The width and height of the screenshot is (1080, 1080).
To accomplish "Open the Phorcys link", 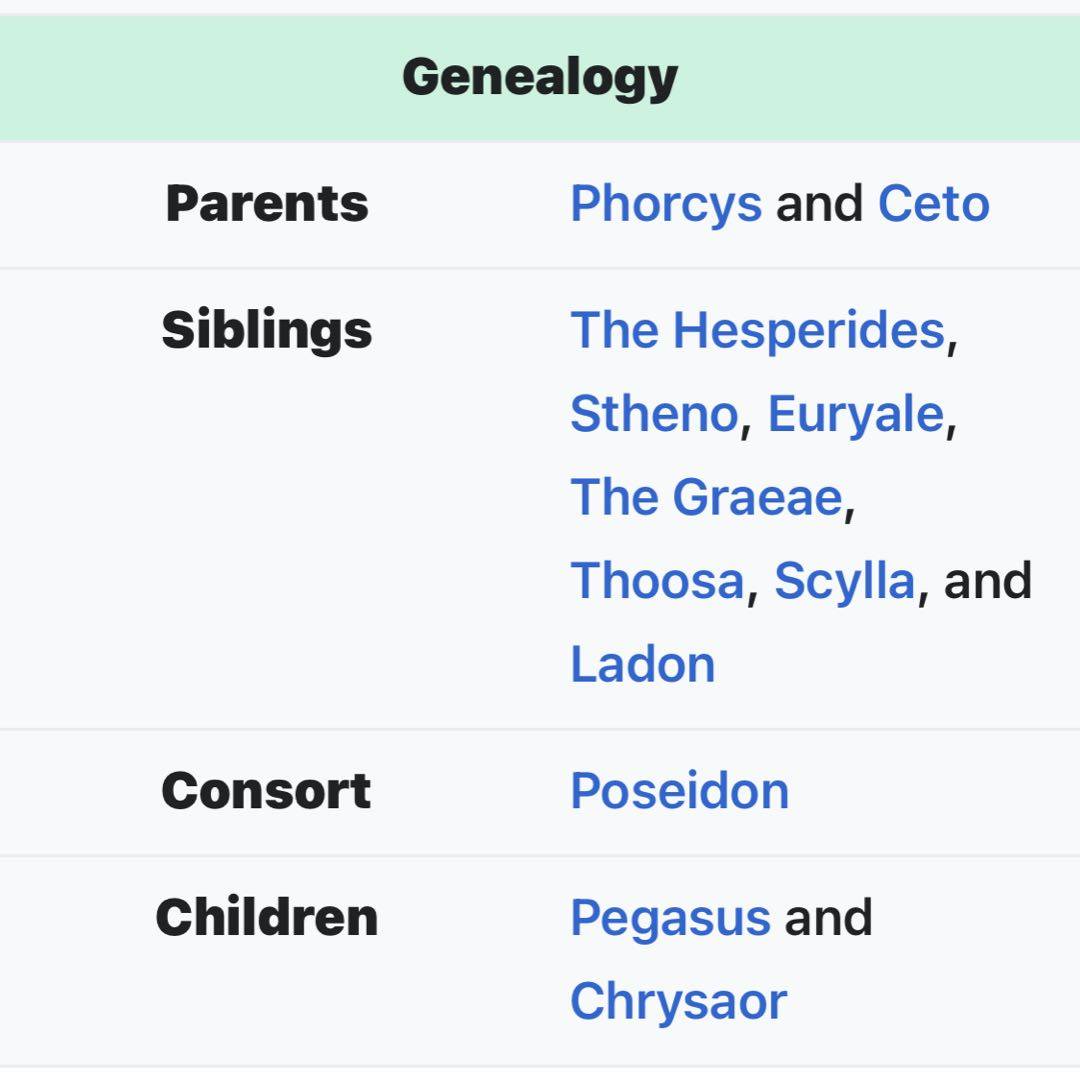I will pyautogui.click(x=666, y=204).
